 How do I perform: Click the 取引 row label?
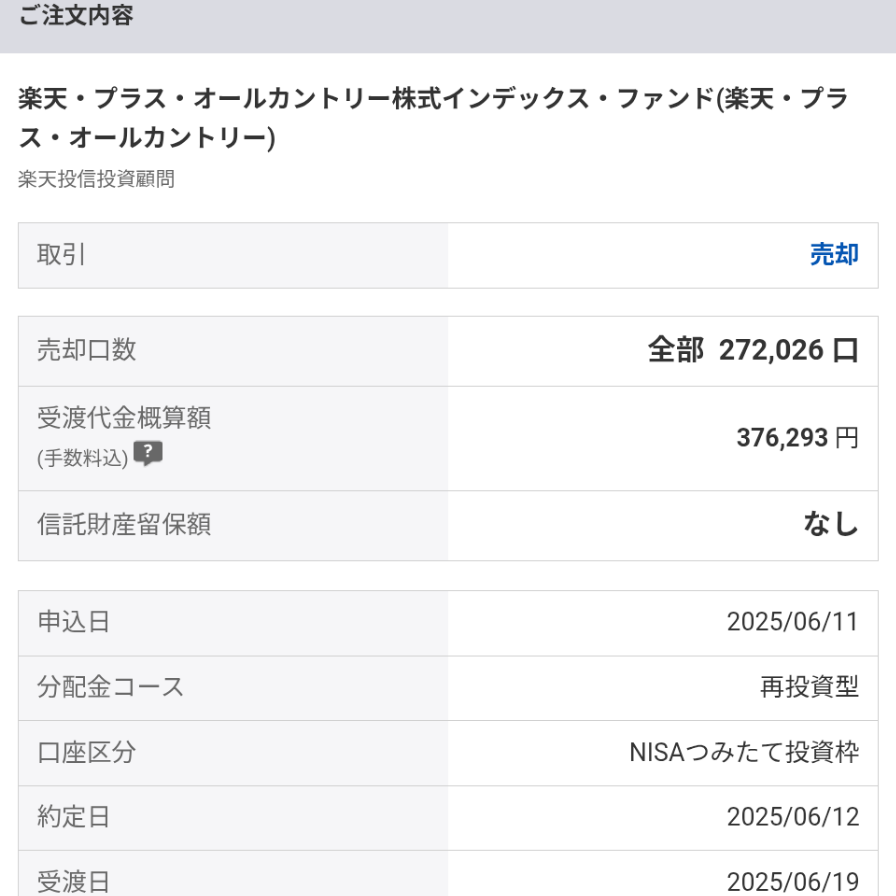[61, 255]
